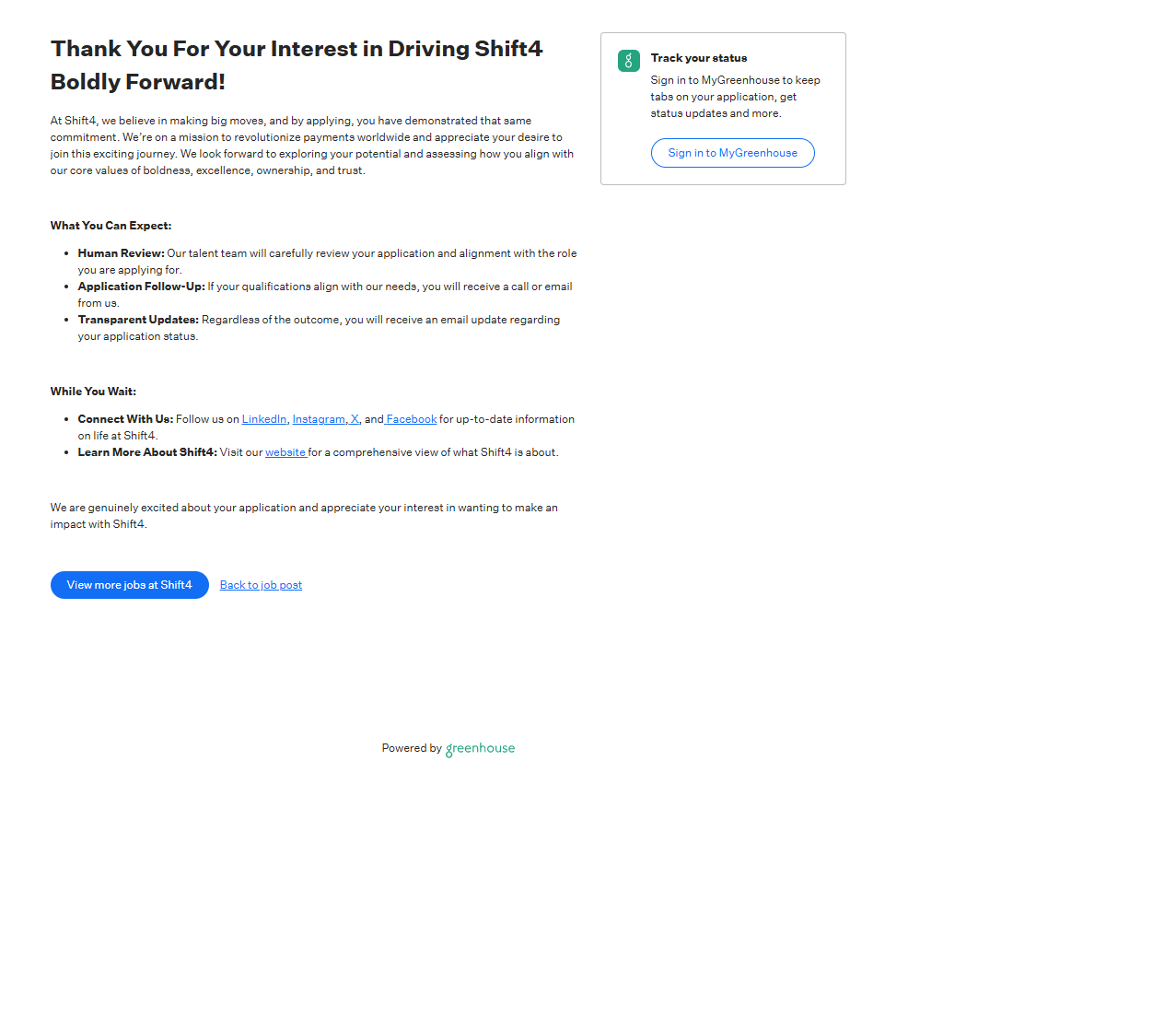Click the greenhouse logo in the footer
The height and width of the screenshot is (1030, 1176).
(480, 749)
